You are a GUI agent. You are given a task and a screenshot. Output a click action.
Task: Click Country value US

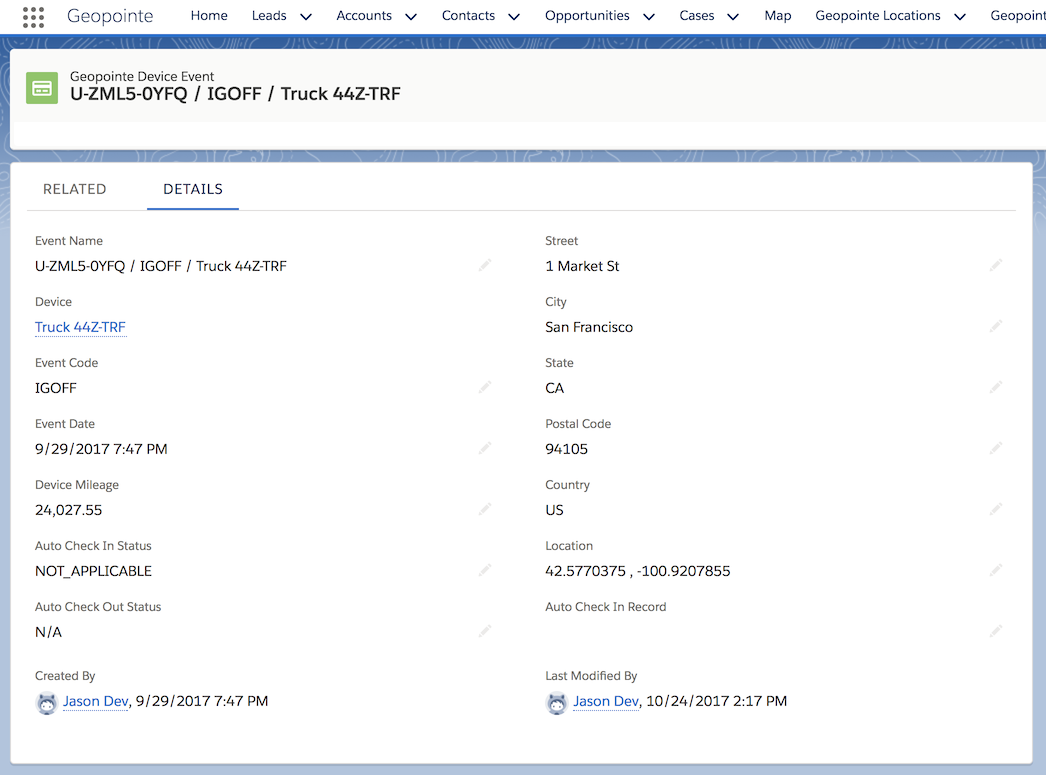click(x=554, y=510)
